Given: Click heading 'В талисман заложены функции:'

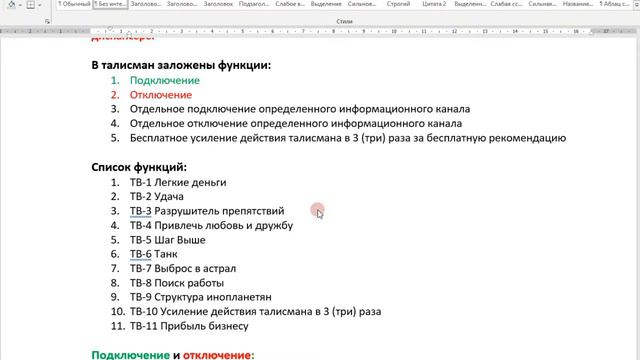Looking at the screenshot, I should coord(181,65).
